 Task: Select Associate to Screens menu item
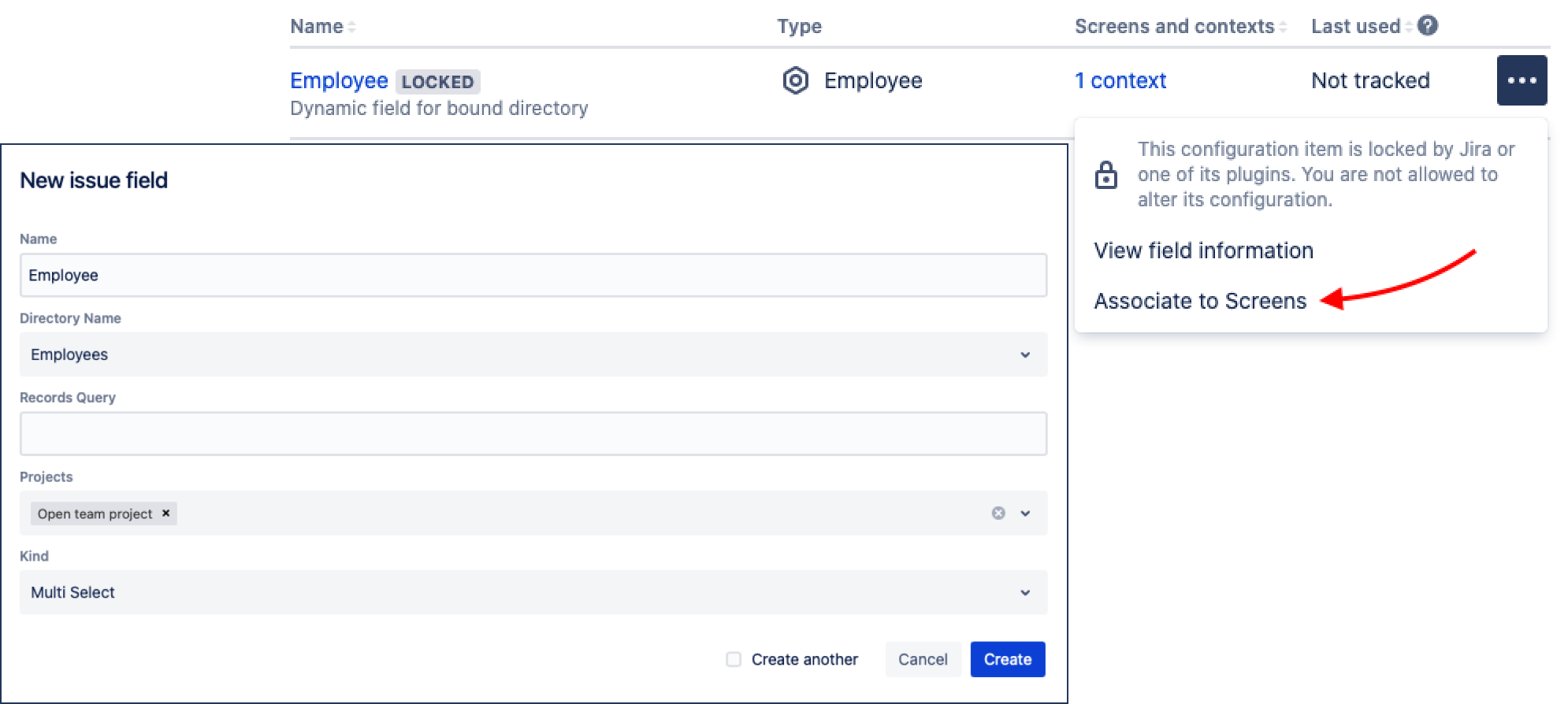coord(1199,301)
